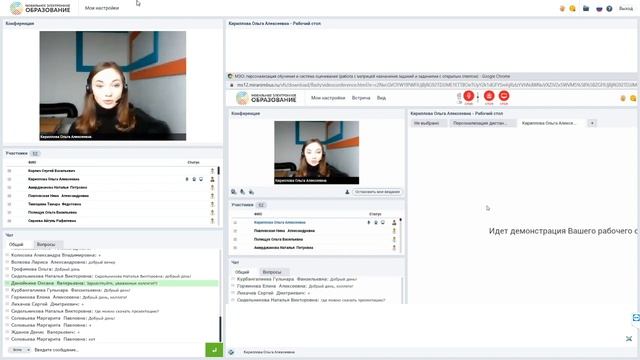
Task: Send message with the green button
Action: click(x=214, y=350)
